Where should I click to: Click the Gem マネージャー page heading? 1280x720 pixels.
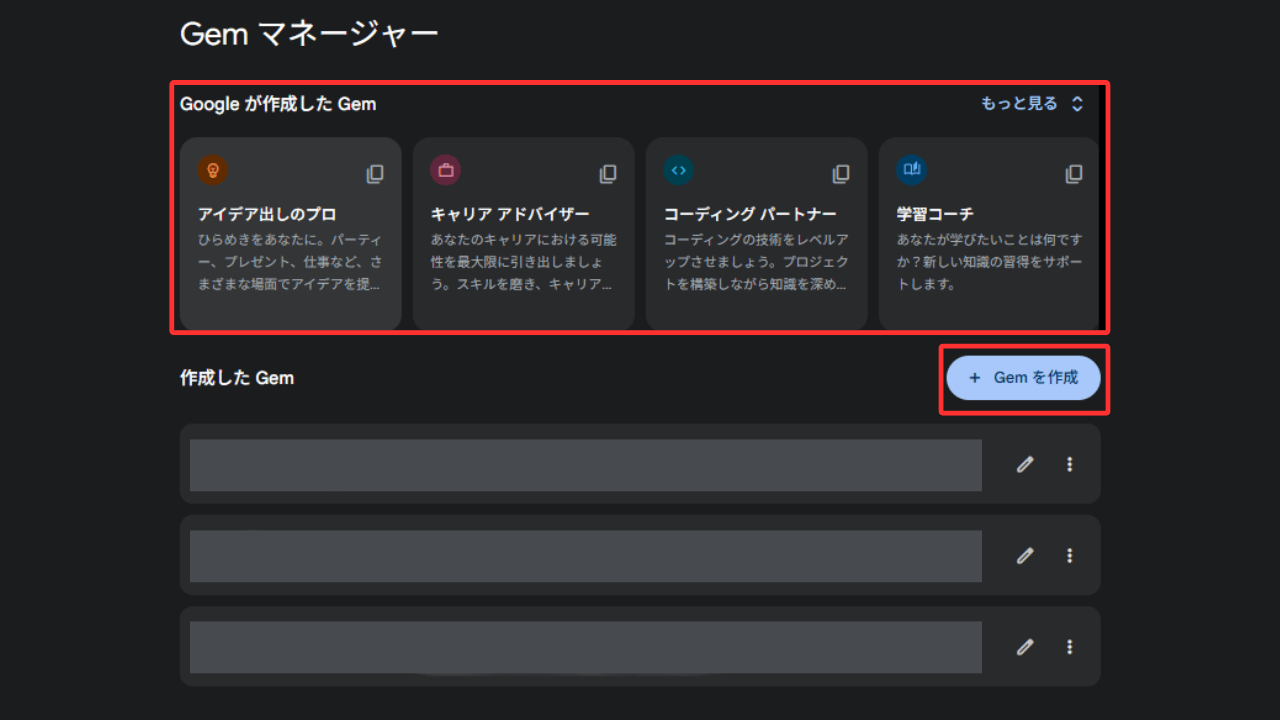[309, 34]
